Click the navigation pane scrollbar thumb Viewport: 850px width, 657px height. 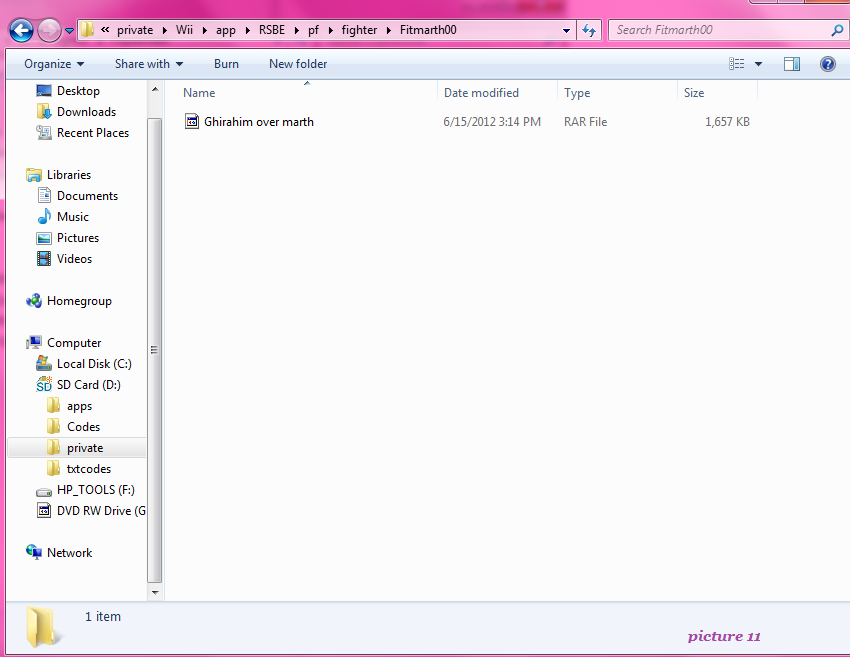155,350
